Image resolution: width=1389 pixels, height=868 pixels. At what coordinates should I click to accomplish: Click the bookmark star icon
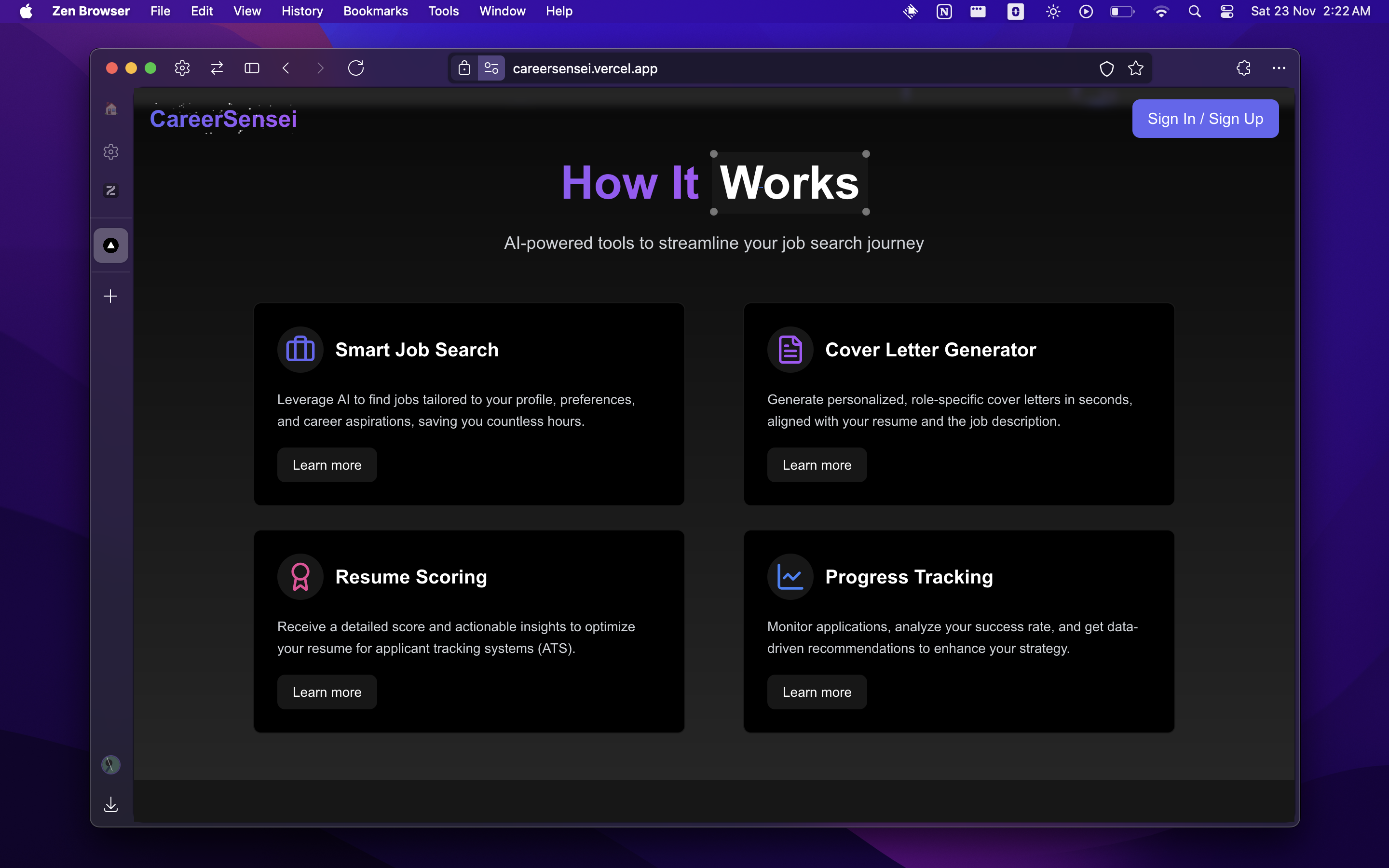click(x=1135, y=68)
